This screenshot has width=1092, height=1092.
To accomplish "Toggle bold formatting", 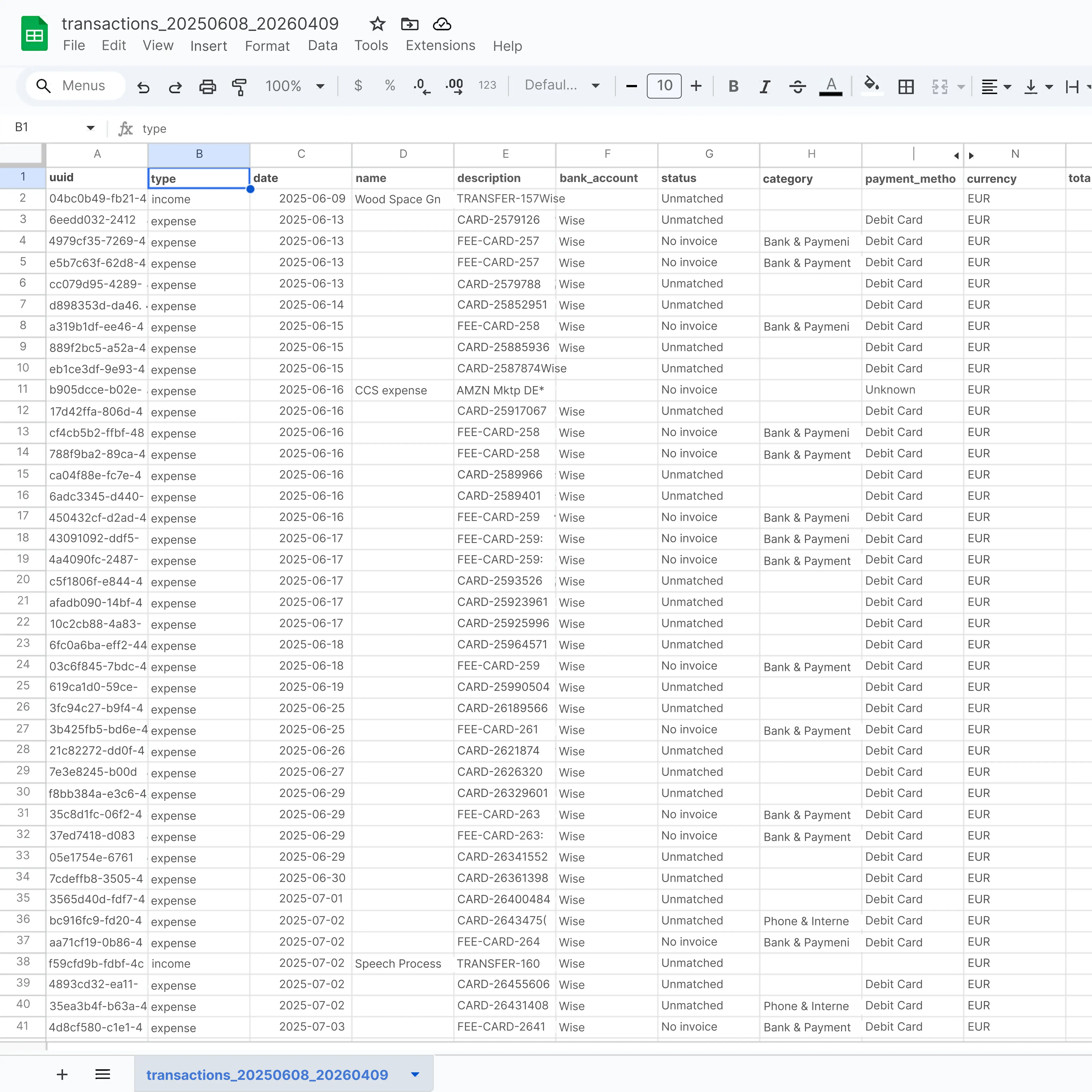I will coord(733,86).
